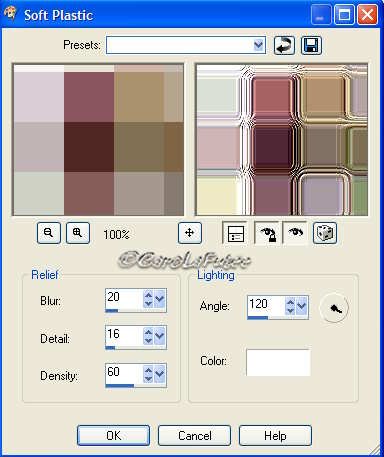The height and width of the screenshot is (457, 384).
Task: Click the Soft Plastic title bar icon
Action: [x=10, y=15]
